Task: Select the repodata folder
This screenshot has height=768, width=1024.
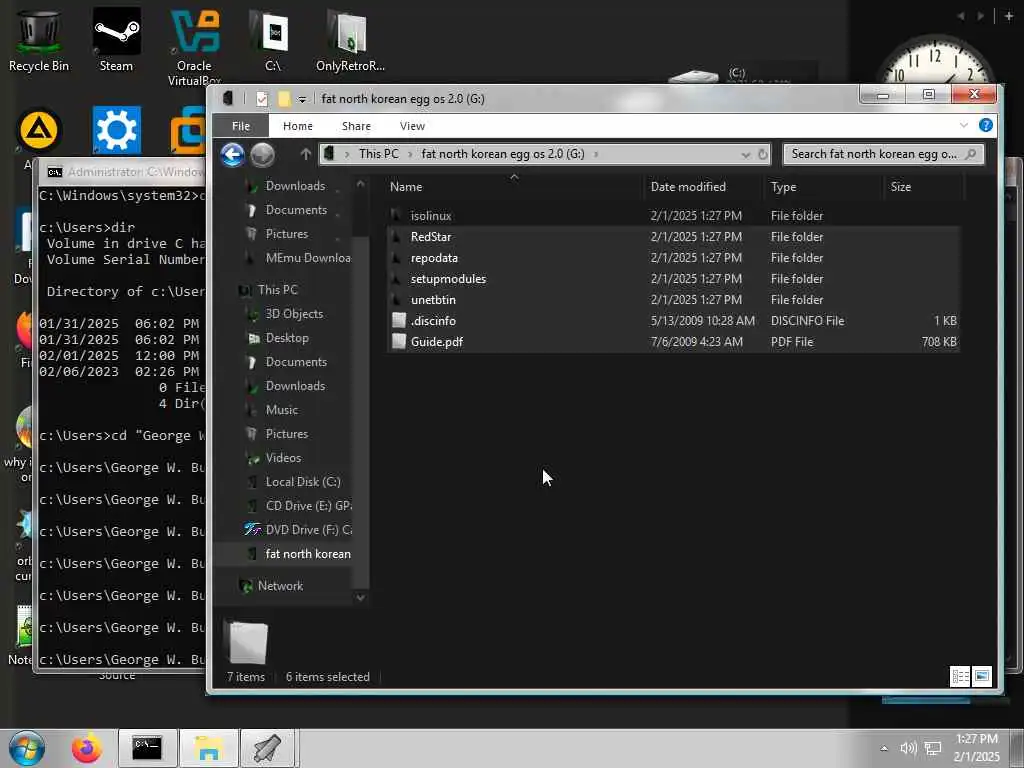Action: pos(673,257)
